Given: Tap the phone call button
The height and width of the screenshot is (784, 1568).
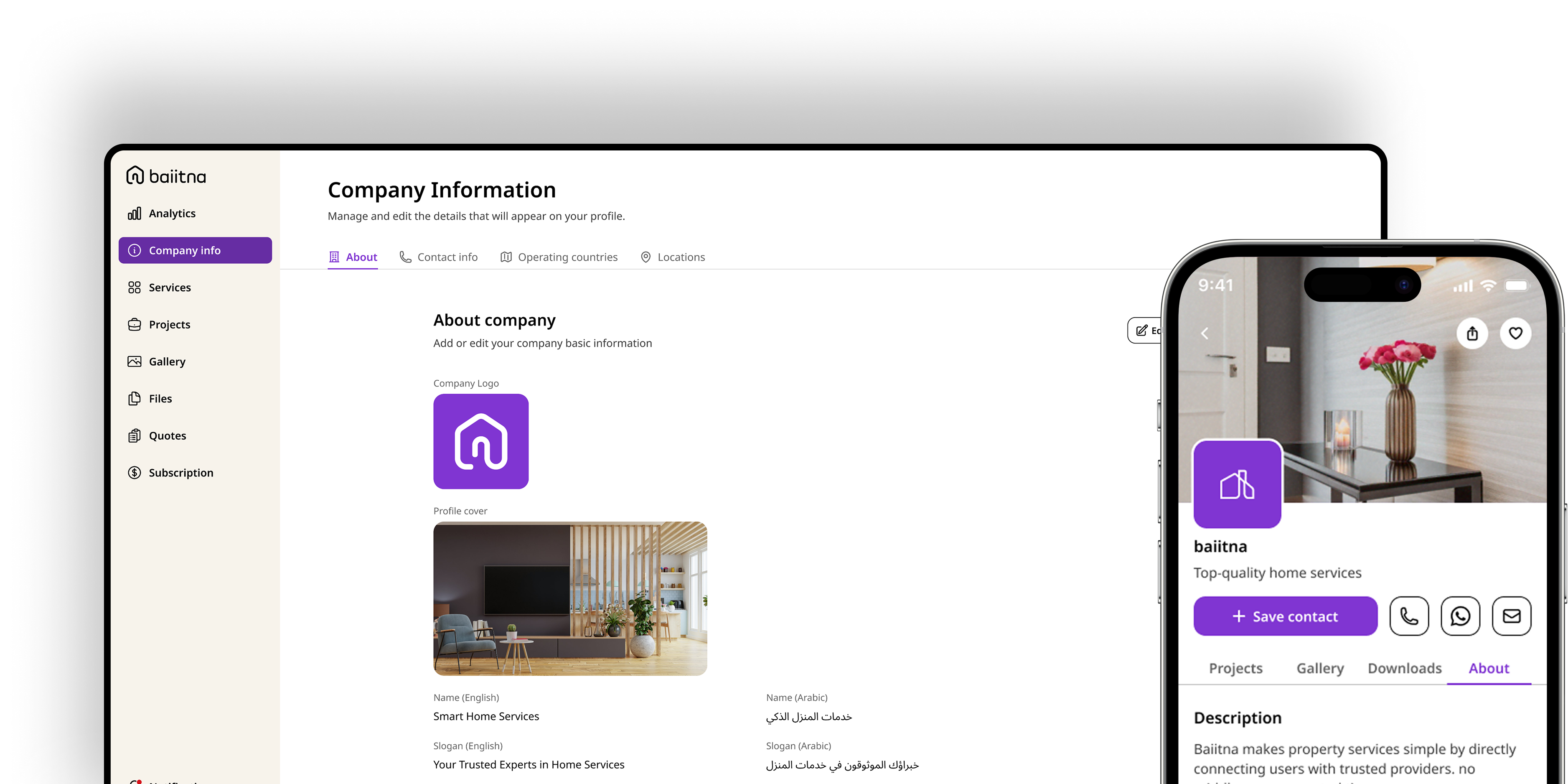Looking at the screenshot, I should pos(1409,616).
